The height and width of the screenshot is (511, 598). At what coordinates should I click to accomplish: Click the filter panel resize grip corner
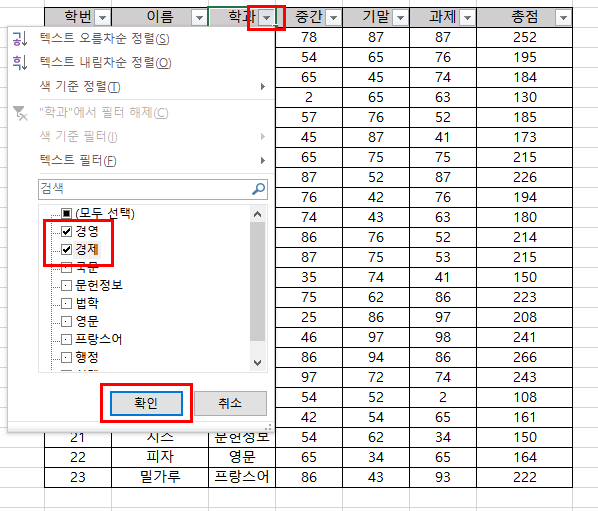269,427
